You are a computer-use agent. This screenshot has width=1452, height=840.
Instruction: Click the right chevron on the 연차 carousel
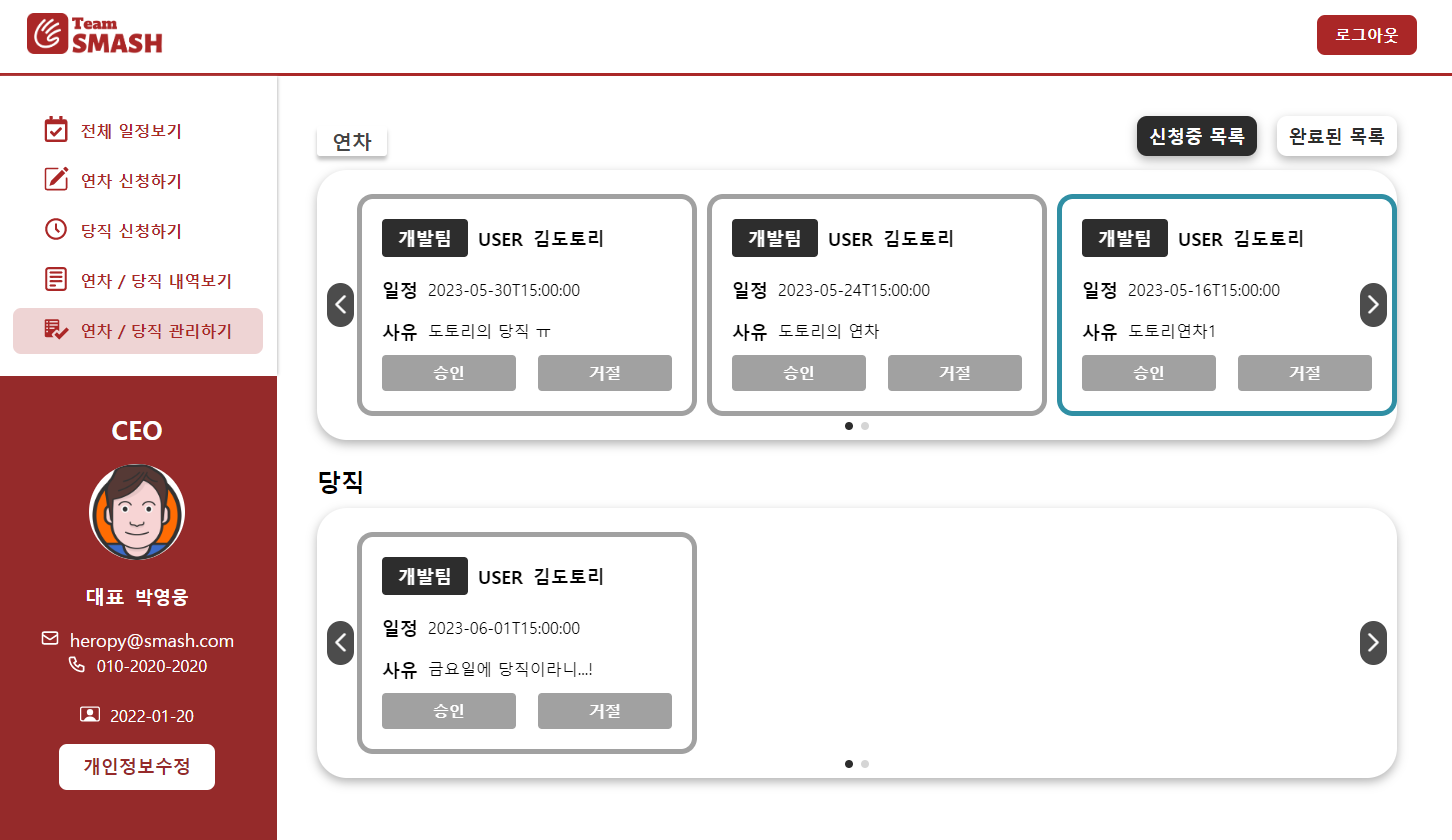pyautogui.click(x=1373, y=305)
